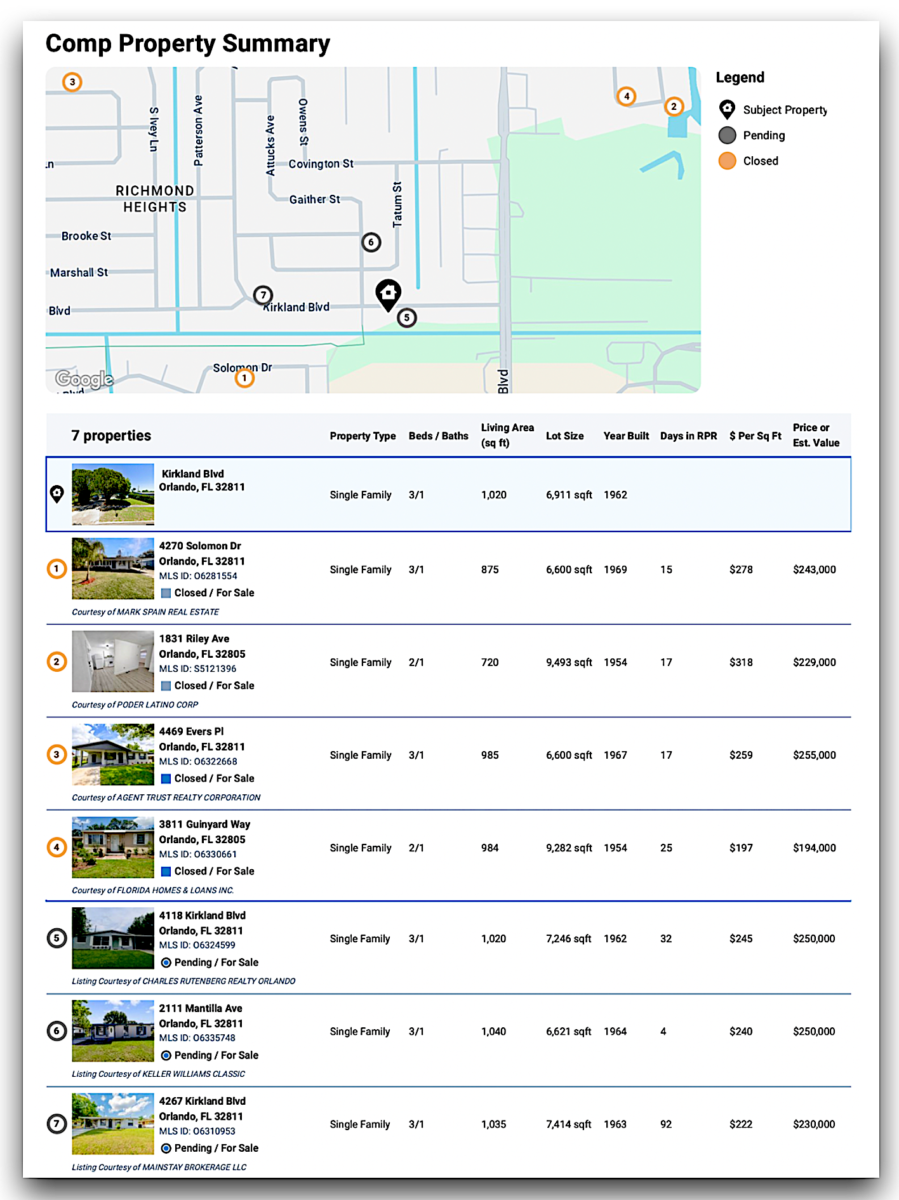Click Courtesy of MARK SPAIN REAL ESTATE
The width and height of the screenshot is (899, 1200).
tap(145, 612)
